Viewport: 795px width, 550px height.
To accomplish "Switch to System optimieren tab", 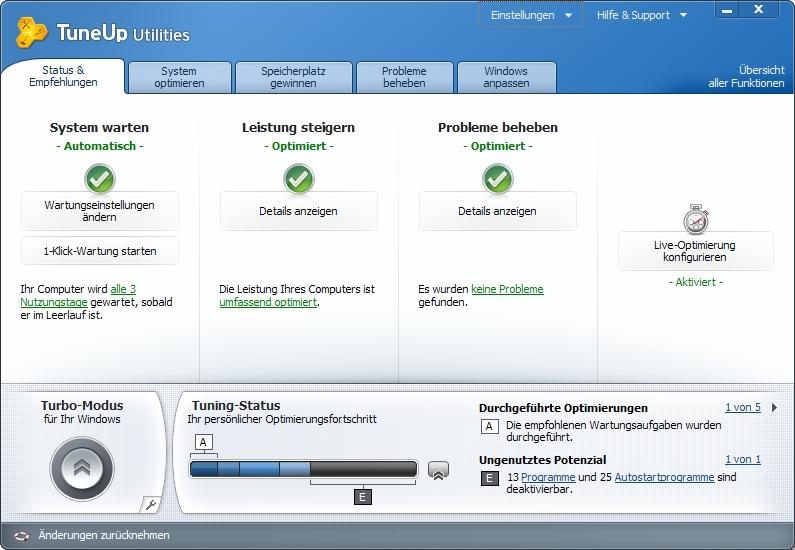I will (179, 78).
